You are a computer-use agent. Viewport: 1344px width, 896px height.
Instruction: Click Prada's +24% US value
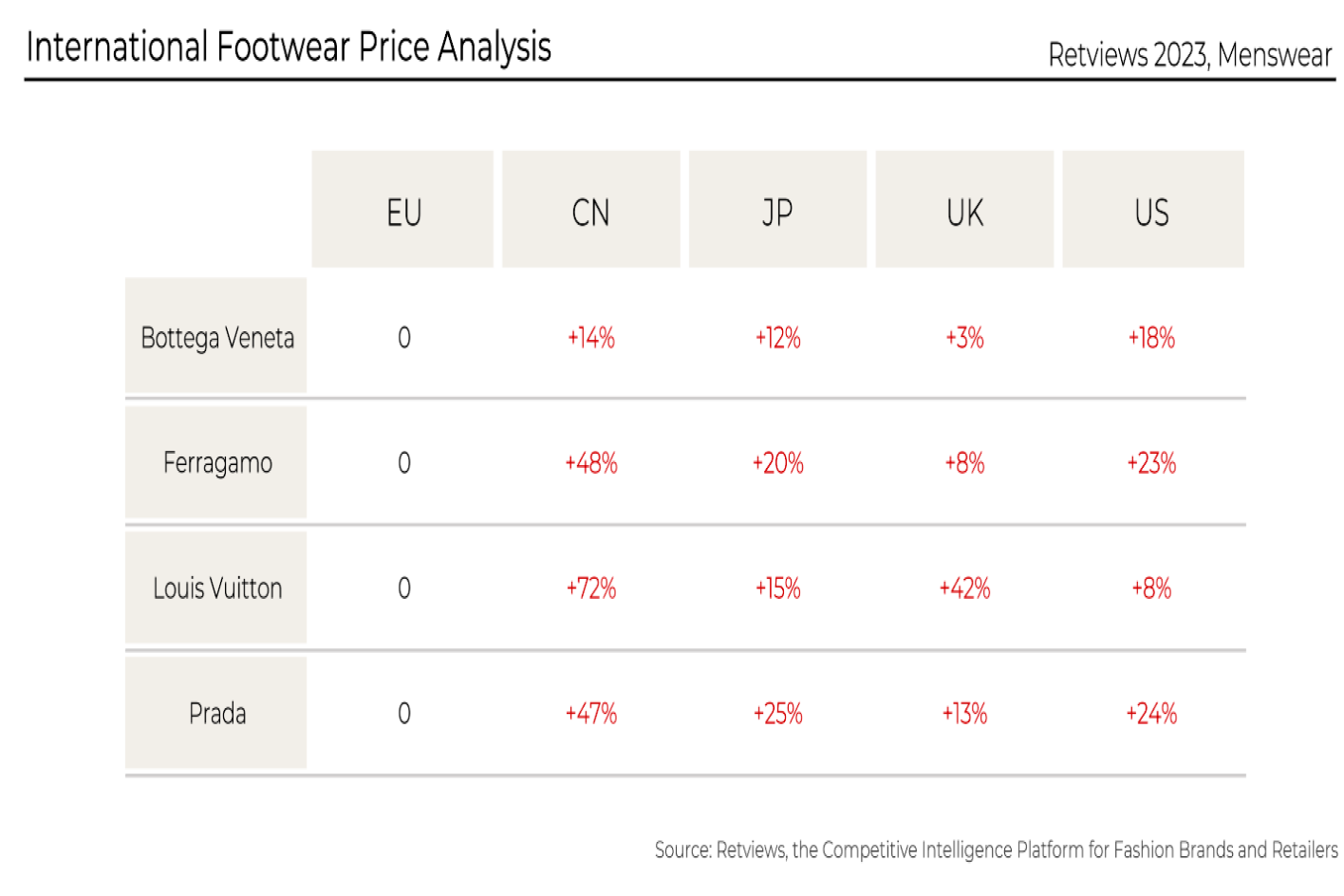coord(1151,714)
